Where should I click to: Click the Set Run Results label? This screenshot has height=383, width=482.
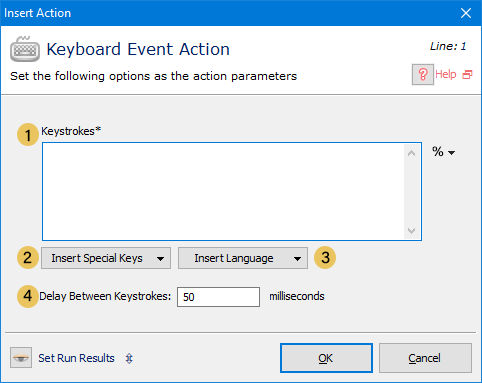pos(76,358)
